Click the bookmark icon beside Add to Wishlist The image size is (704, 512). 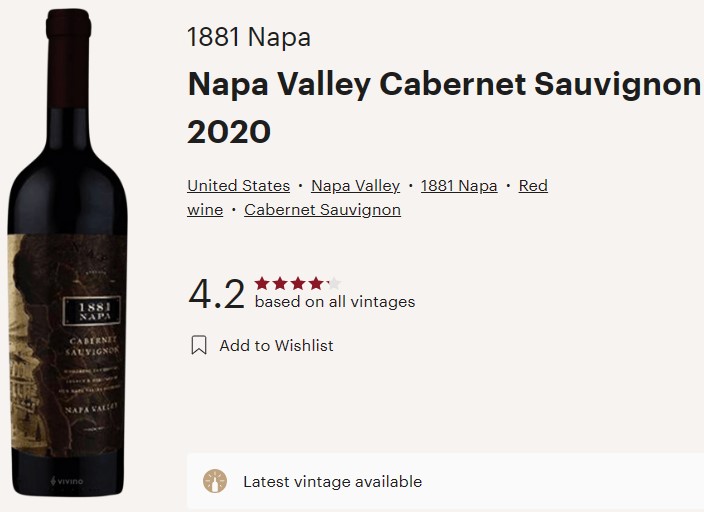tap(199, 346)
